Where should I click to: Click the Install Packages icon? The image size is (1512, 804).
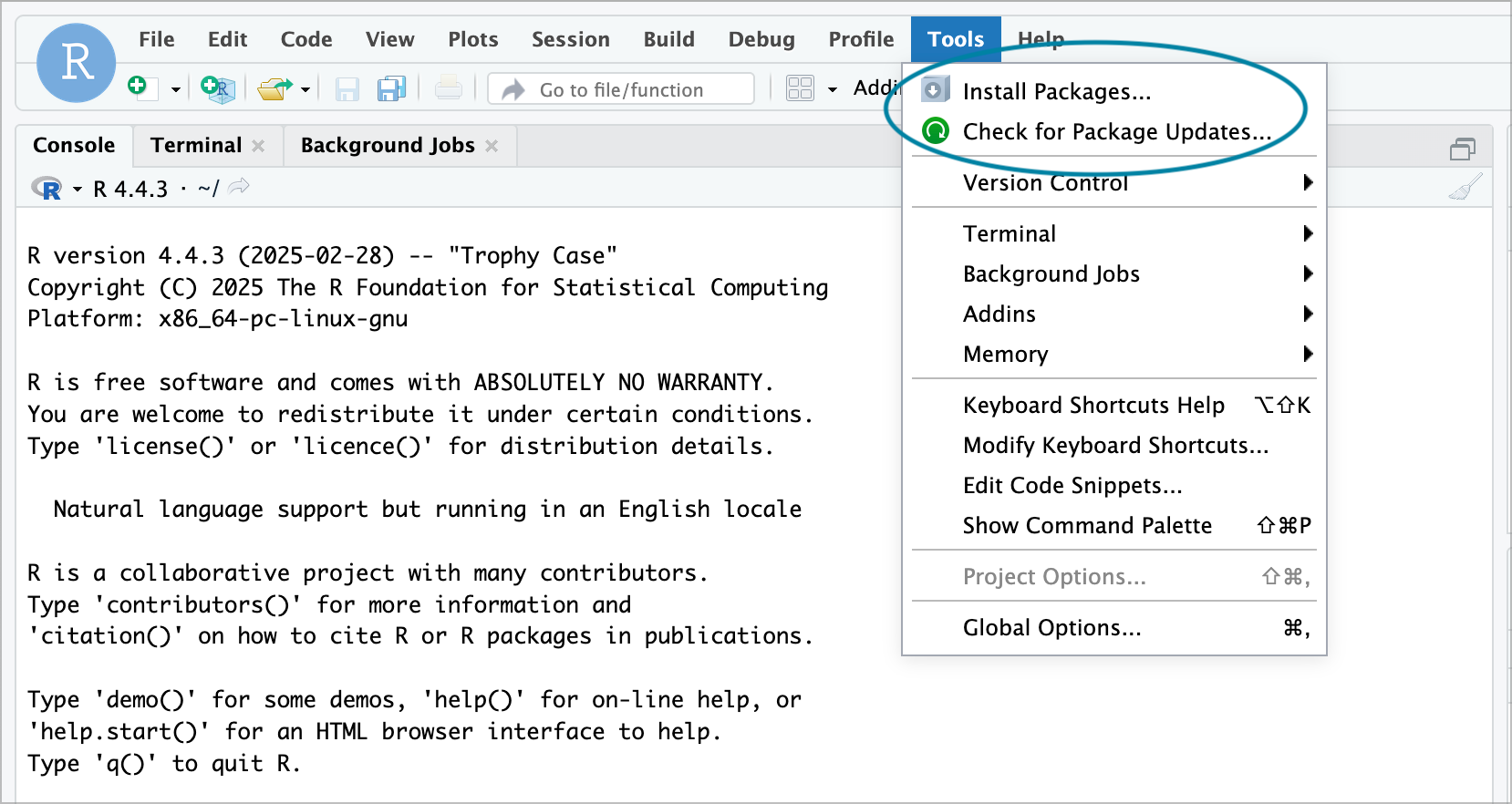pyautogui.click(x=935, y=90)
